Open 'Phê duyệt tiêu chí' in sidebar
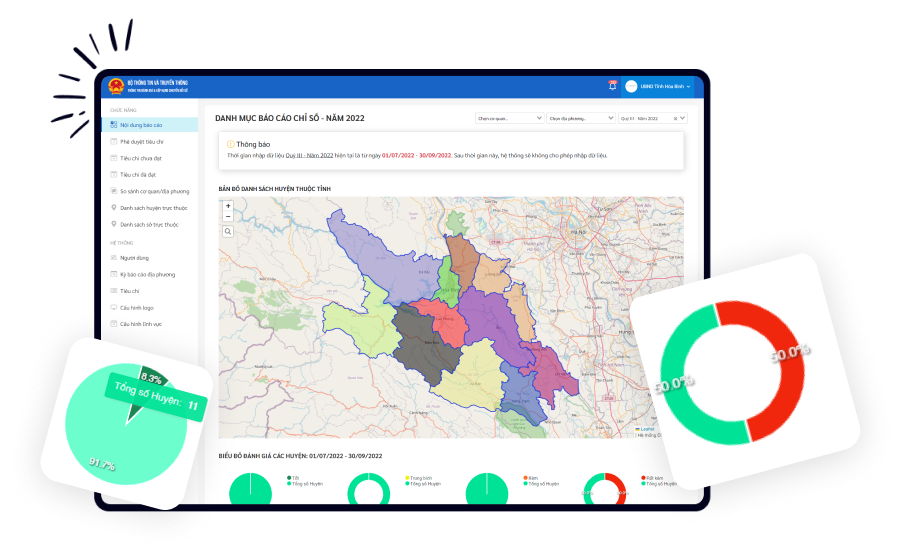The height and width of the screenshot is (554, 901). click(x=141, y=142)
